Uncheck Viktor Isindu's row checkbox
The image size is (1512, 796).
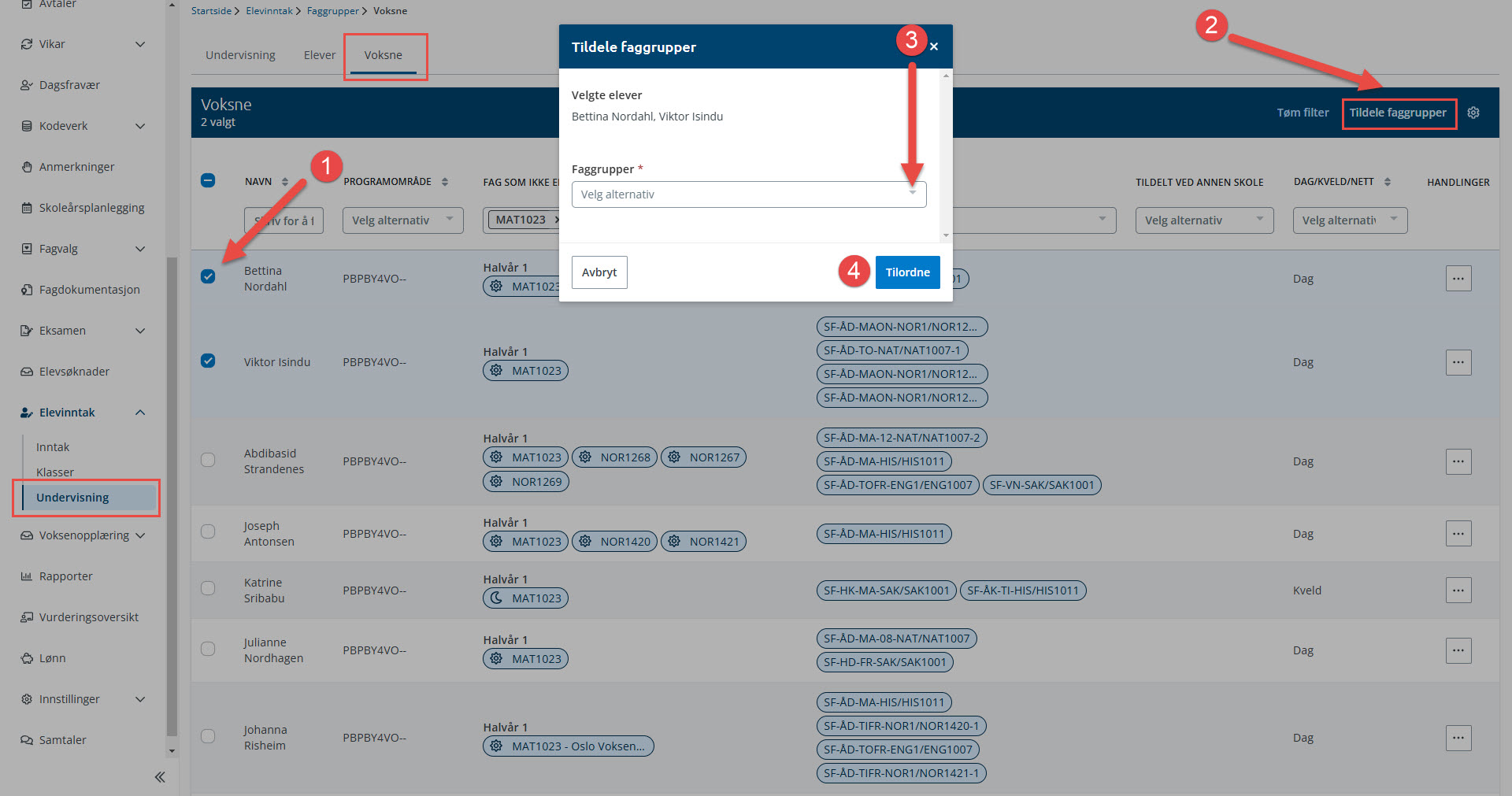(x=208, y=361)
